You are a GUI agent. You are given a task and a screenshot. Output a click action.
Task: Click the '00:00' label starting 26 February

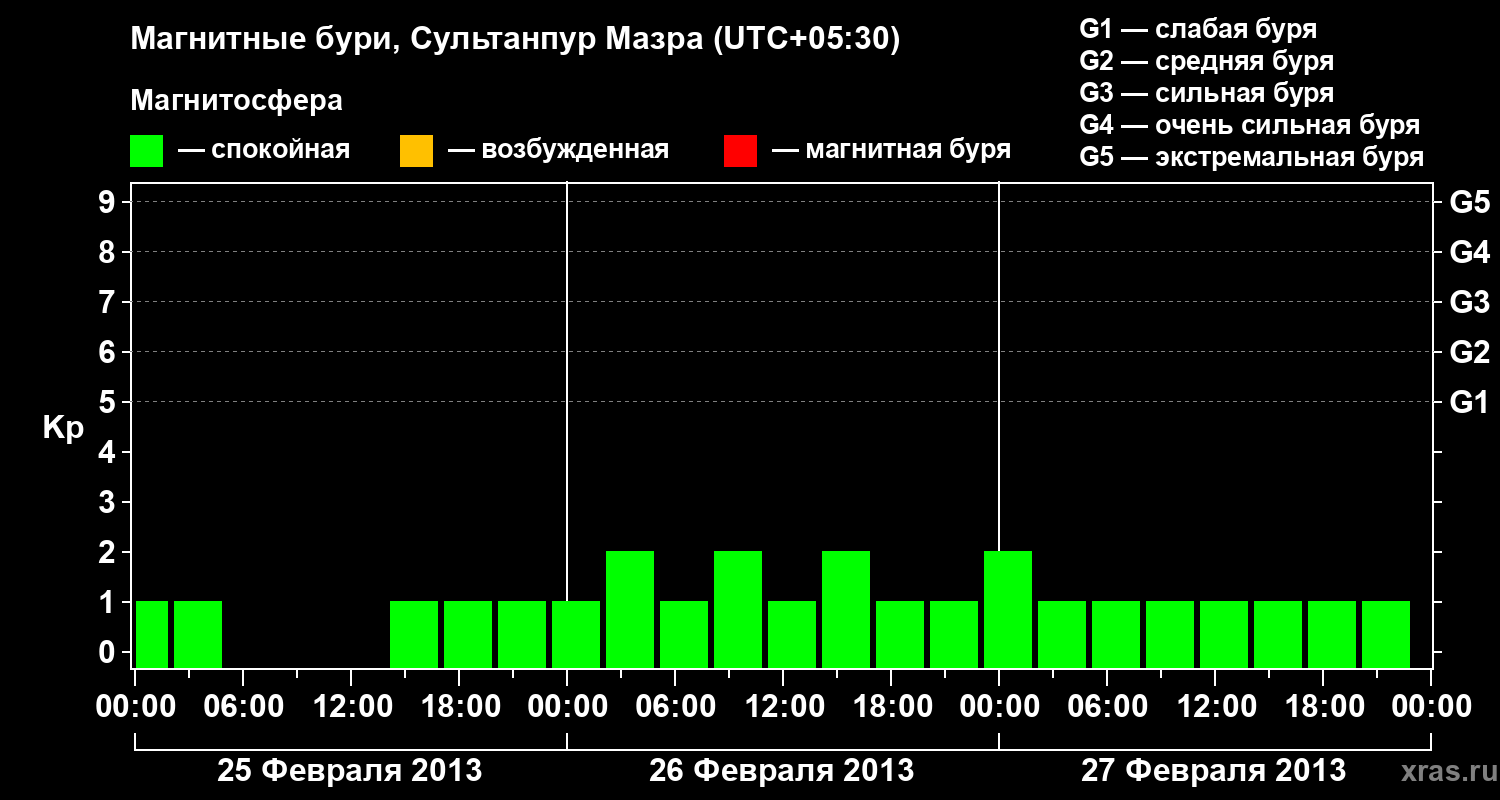coord(567,707)
